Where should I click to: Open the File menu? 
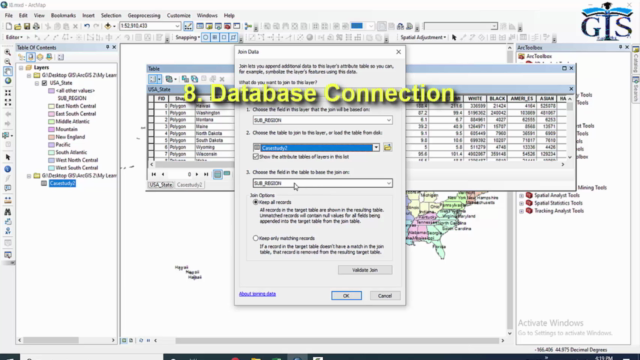click(x=9, y=16)
